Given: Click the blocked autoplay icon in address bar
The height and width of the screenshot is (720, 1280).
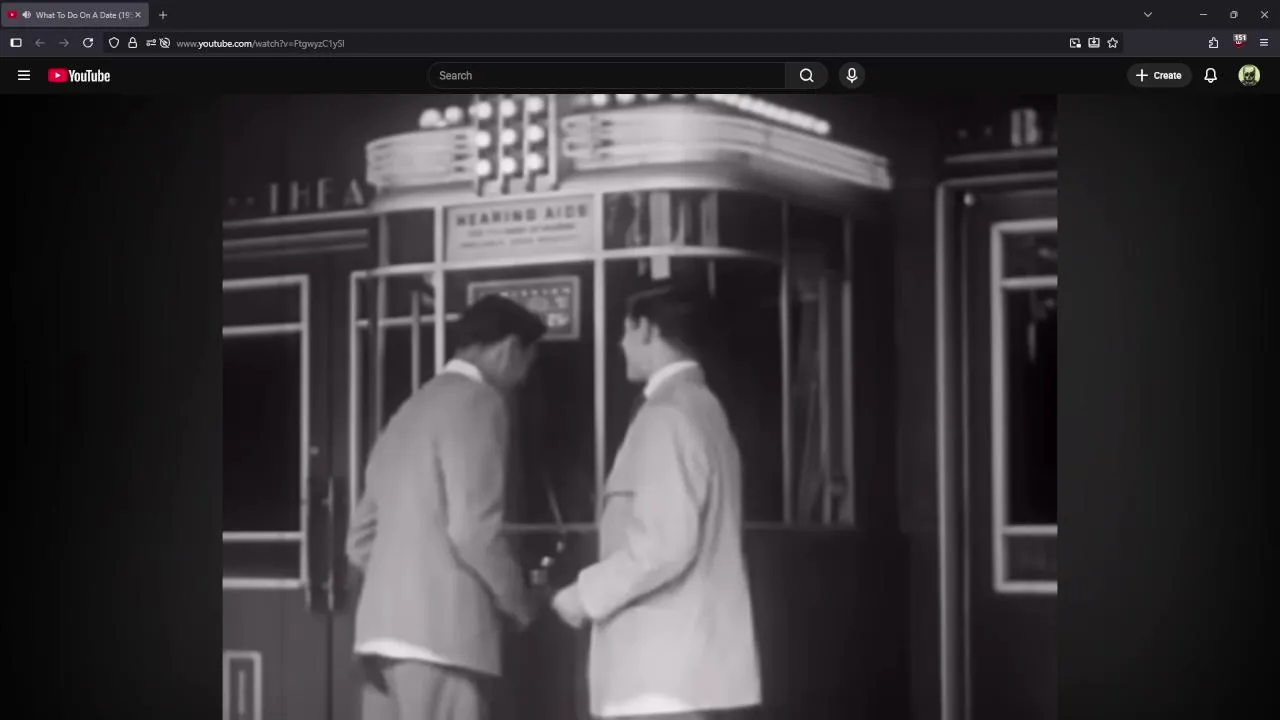Looking at the screenshot, I should tap(165, 43).
